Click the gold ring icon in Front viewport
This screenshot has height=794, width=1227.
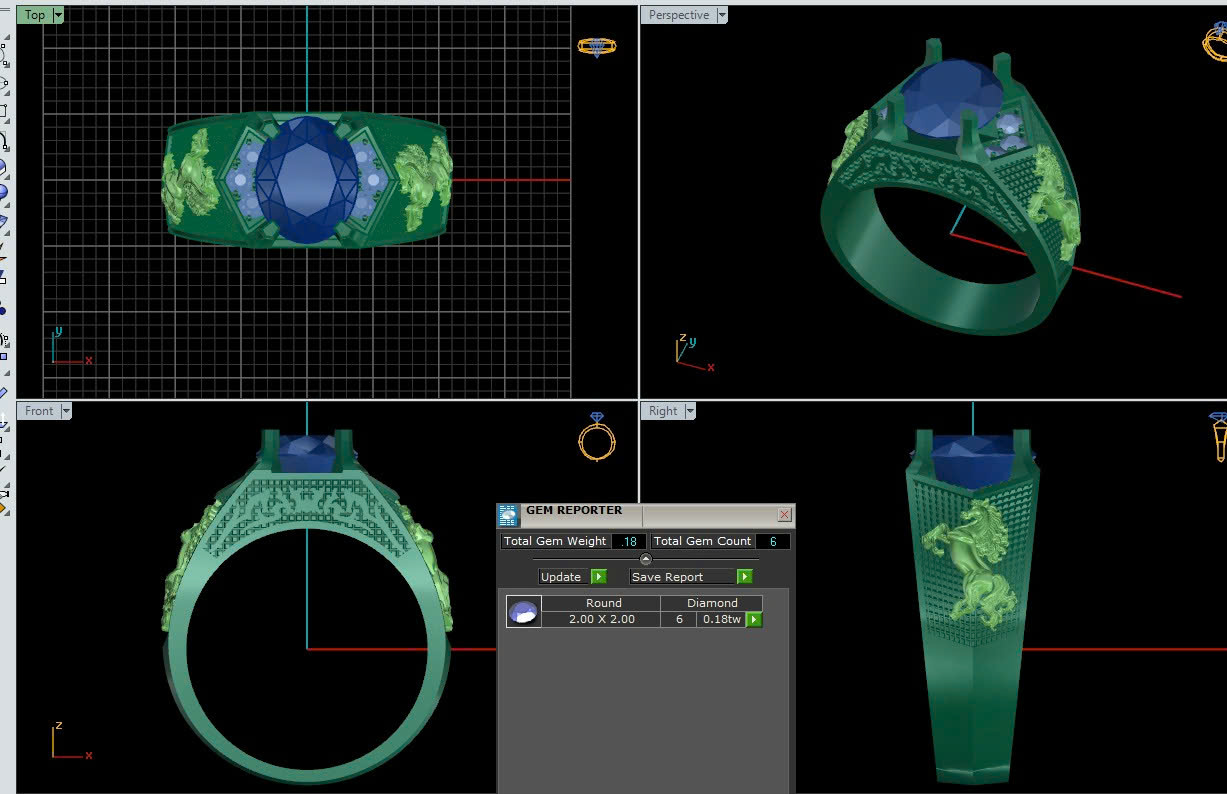pos(597,437)
